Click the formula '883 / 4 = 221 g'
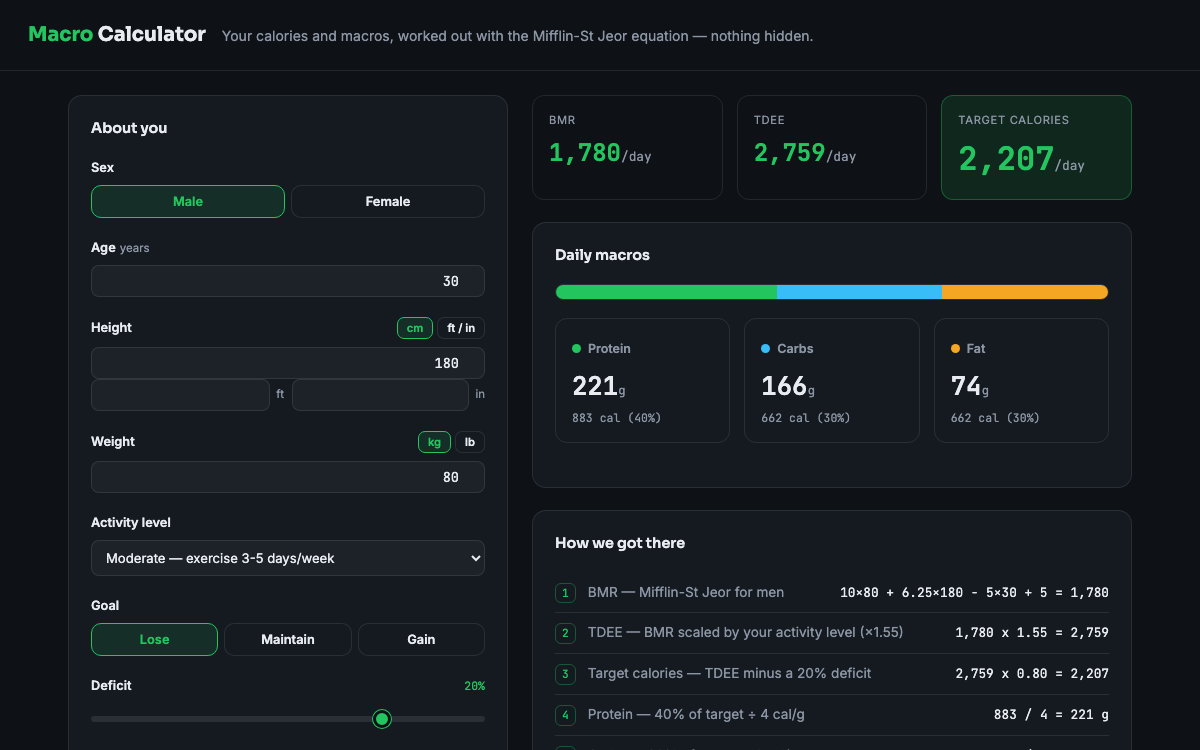 (x=1051, y=715)
